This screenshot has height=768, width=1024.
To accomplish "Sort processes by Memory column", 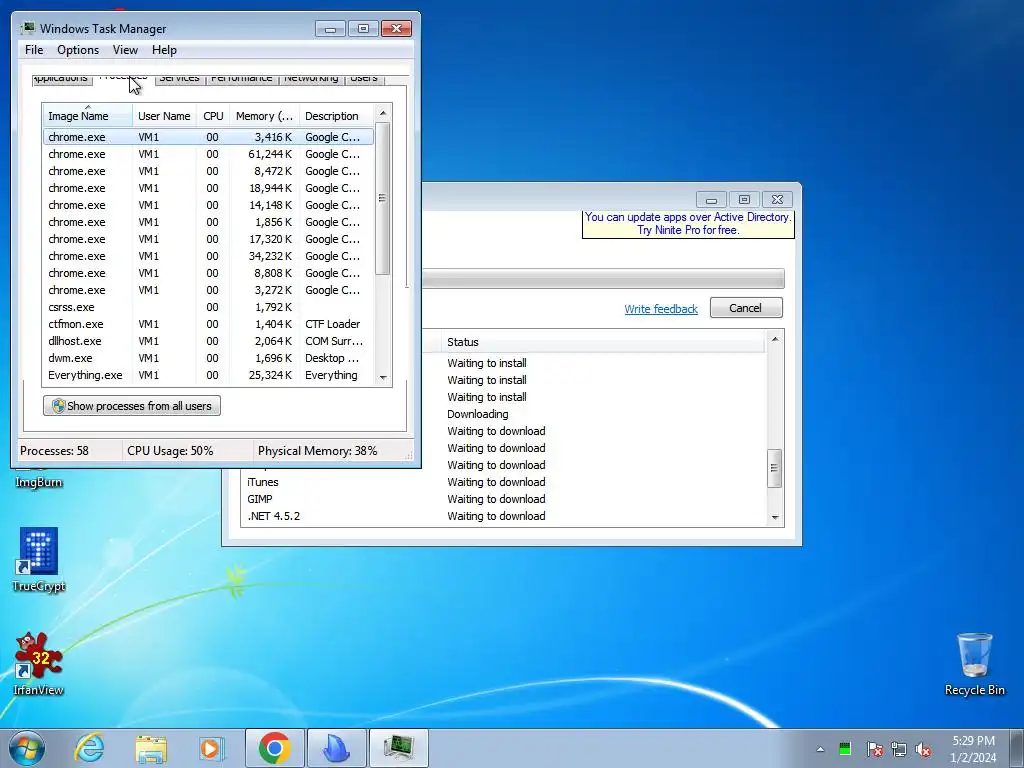I will tap(264, 116).
